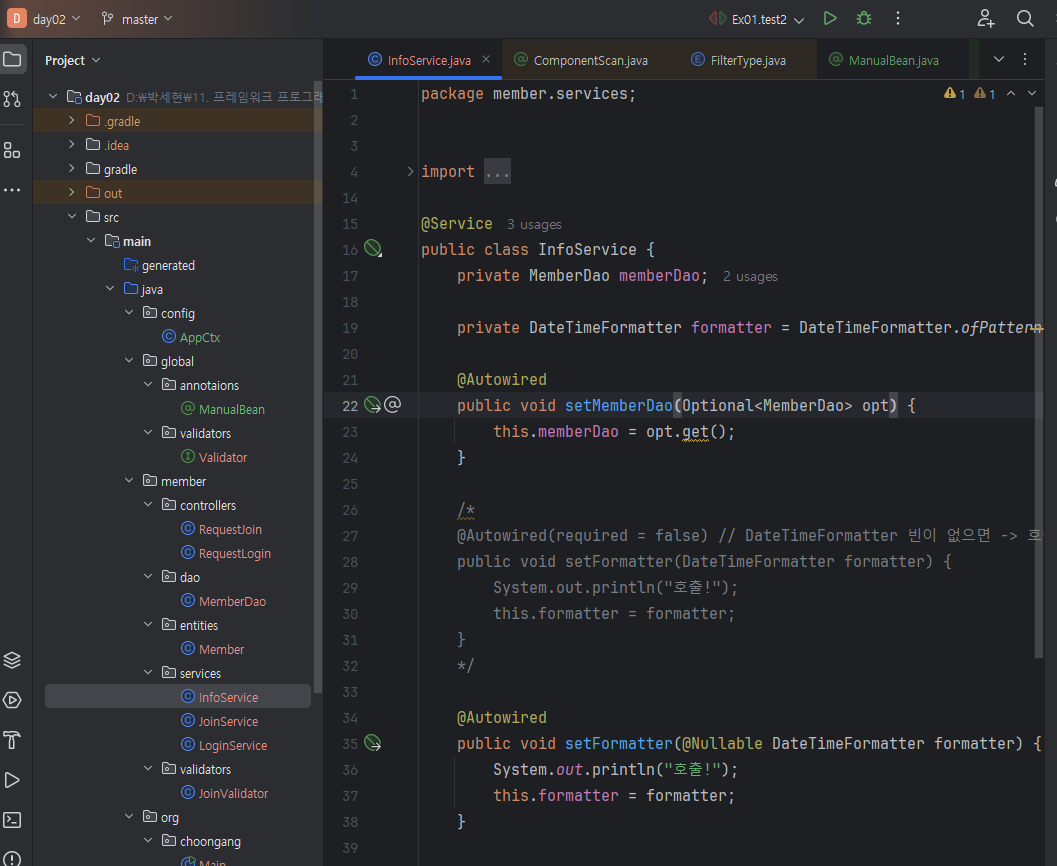Go to previous highlighted error arrow
This screenshot has width=1057, height=866.
coord(1011,94)
